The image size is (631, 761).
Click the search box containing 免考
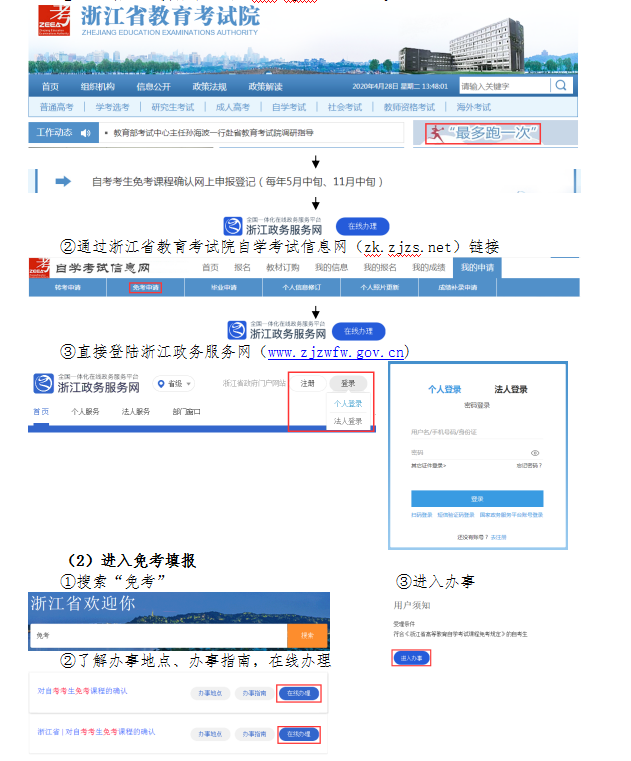(x=159, y=635)
